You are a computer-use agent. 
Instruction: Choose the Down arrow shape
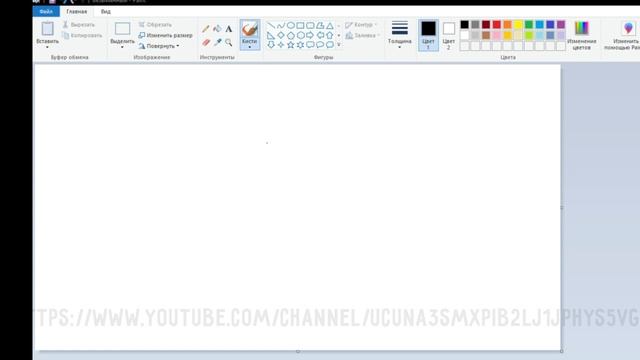(271, 45)
